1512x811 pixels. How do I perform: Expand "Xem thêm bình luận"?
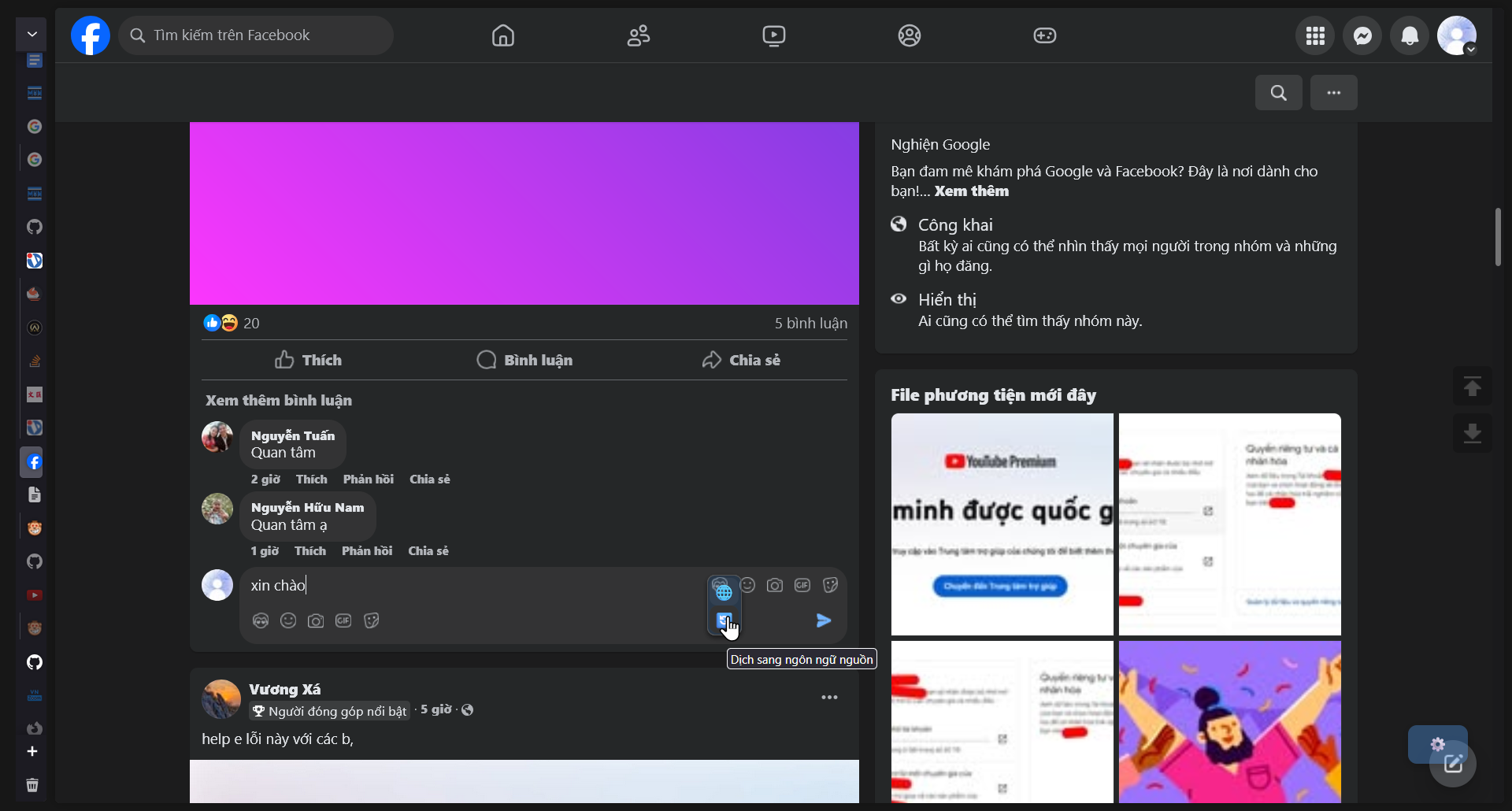[x=279, y=400]
